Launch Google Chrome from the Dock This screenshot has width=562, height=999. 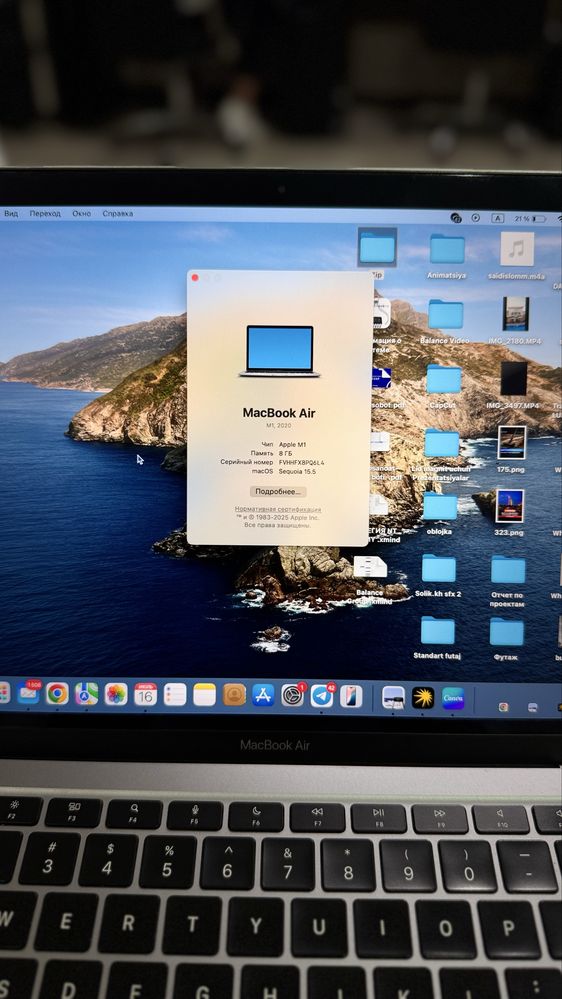57,694
